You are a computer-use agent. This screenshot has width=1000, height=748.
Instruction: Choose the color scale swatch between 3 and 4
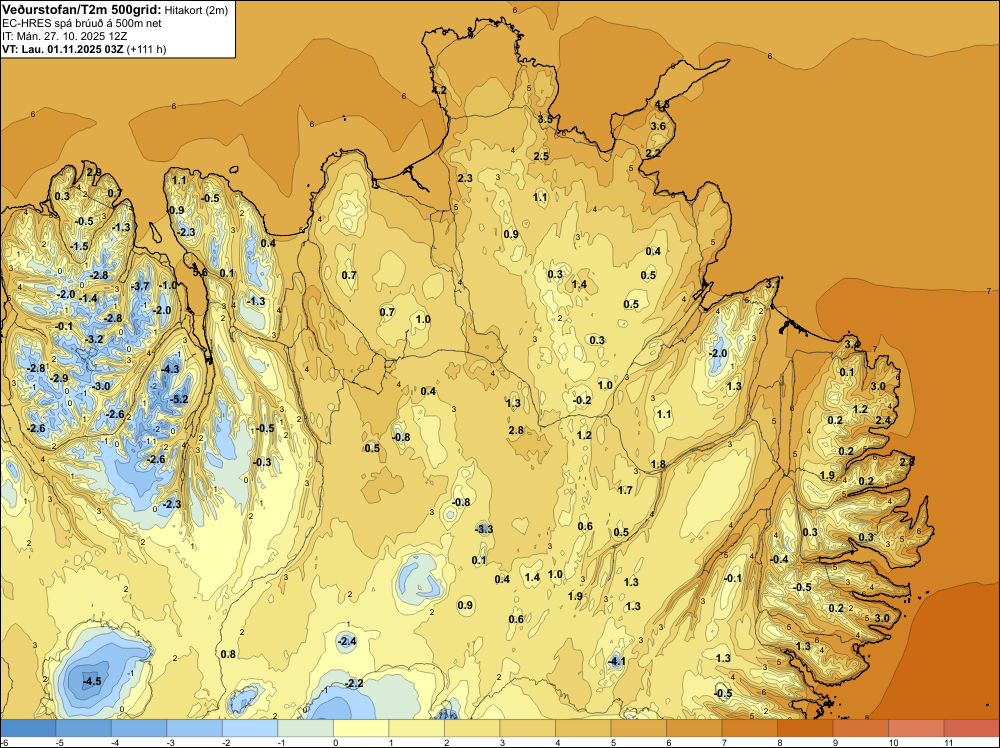pyautogui.click(x=527, y=728)
